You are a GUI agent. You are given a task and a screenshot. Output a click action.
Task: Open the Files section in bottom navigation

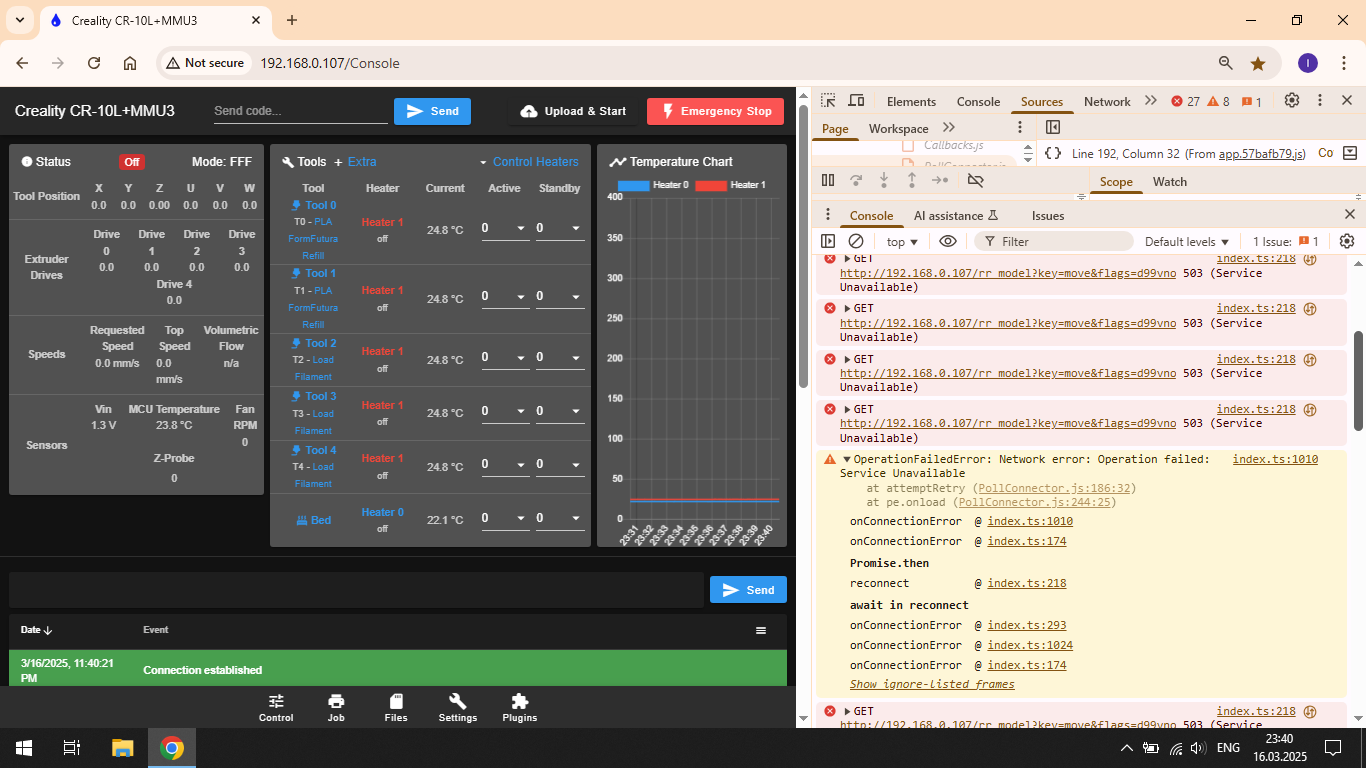pyautogui.click(x=396, y=708)
